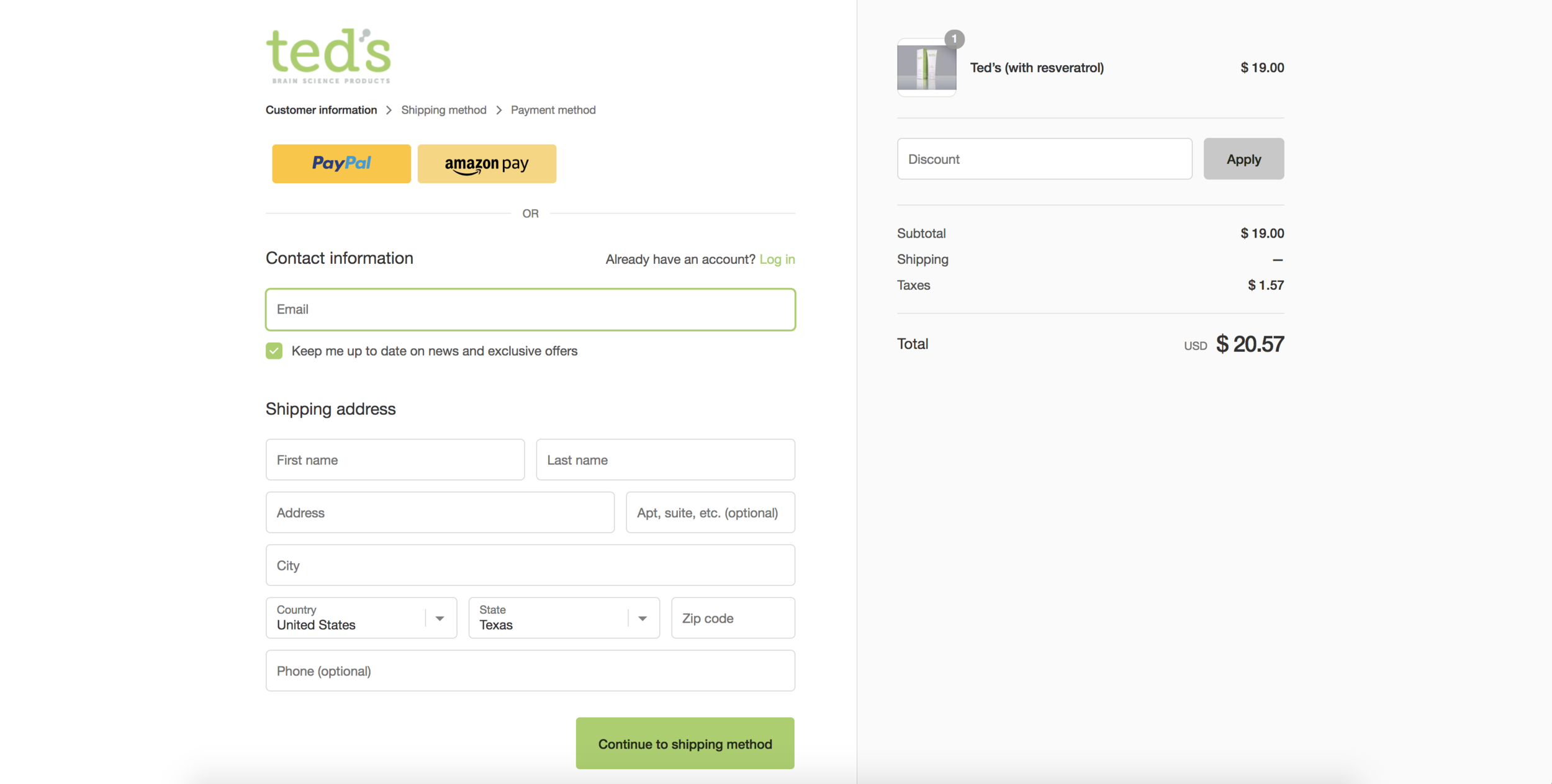The width and height of the screenshot is (1552, 784).
Task: Click the Taxes value $ 1.57
Action: pyautogui.click(x=1266, y=286)
